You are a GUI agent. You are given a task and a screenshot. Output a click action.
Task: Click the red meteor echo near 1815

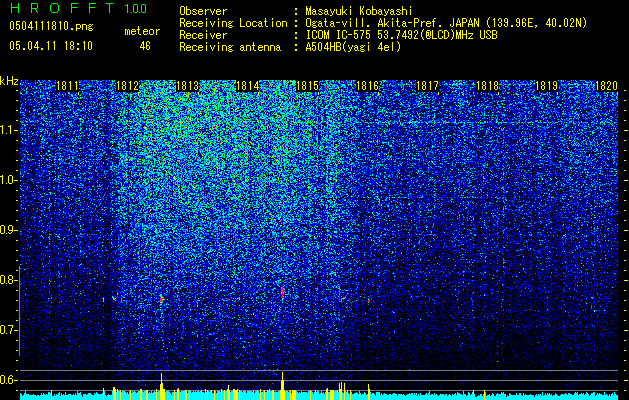282,292
